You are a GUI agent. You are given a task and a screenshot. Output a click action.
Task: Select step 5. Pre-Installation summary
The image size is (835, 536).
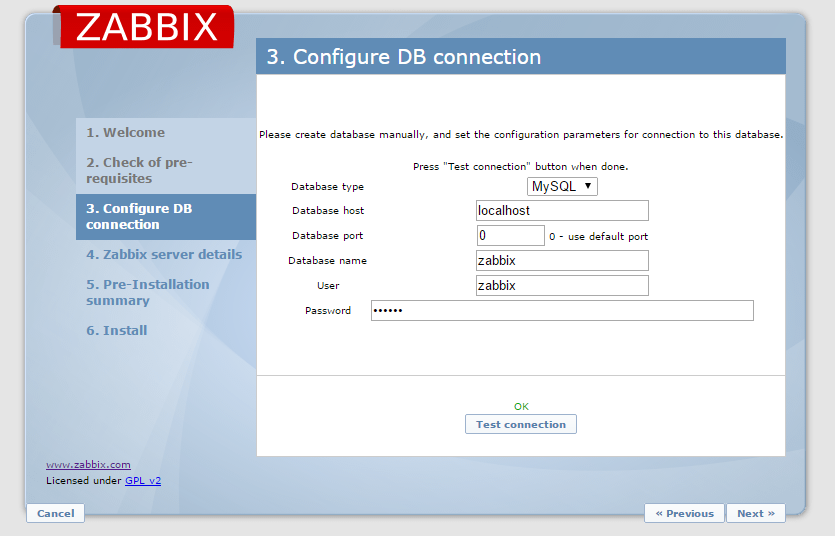click(x=148, y=292)
